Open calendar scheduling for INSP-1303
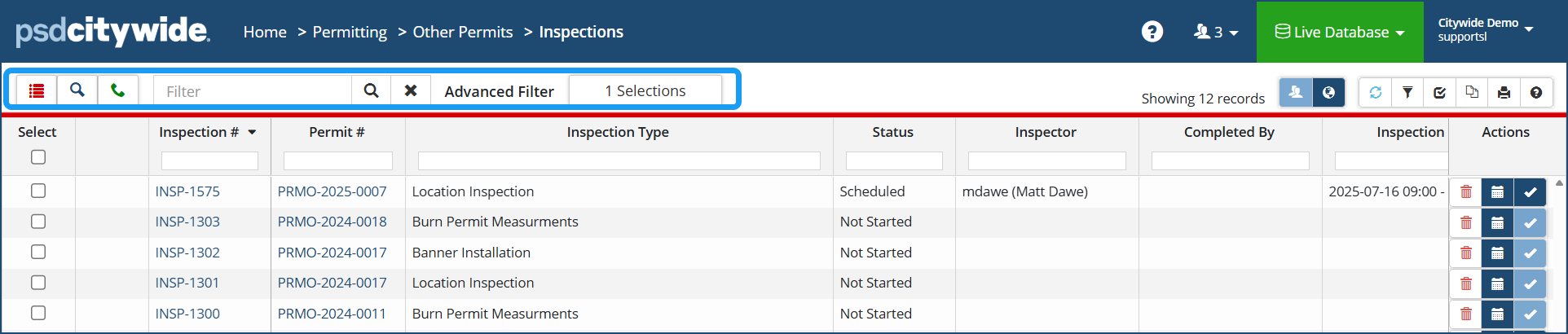This screenshot has height=334, width=1568. (1497, 222)
